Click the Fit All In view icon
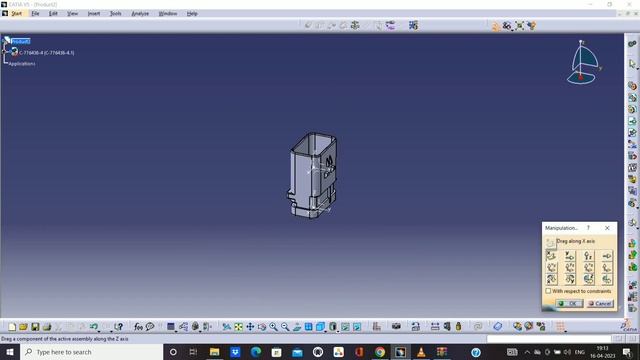 click(x=238, y=327)
